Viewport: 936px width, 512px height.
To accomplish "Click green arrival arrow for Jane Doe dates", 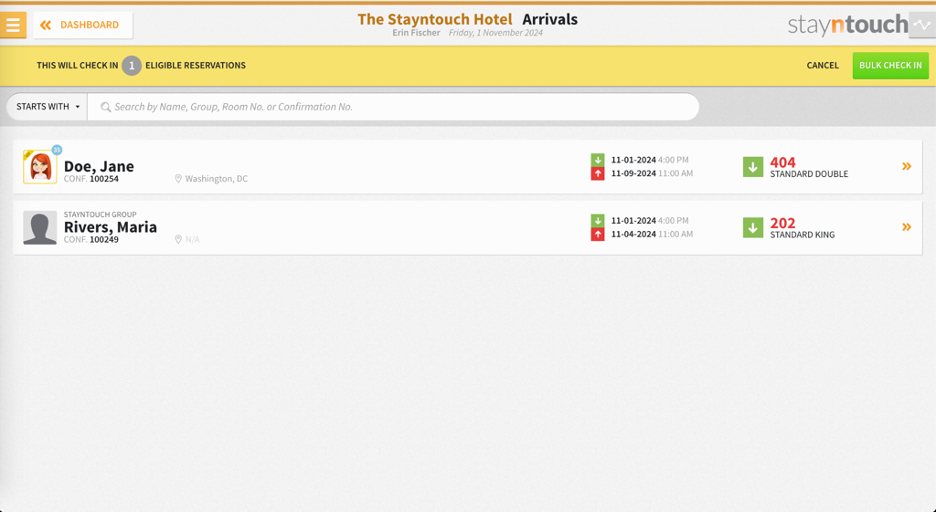I will coord(598,160).
